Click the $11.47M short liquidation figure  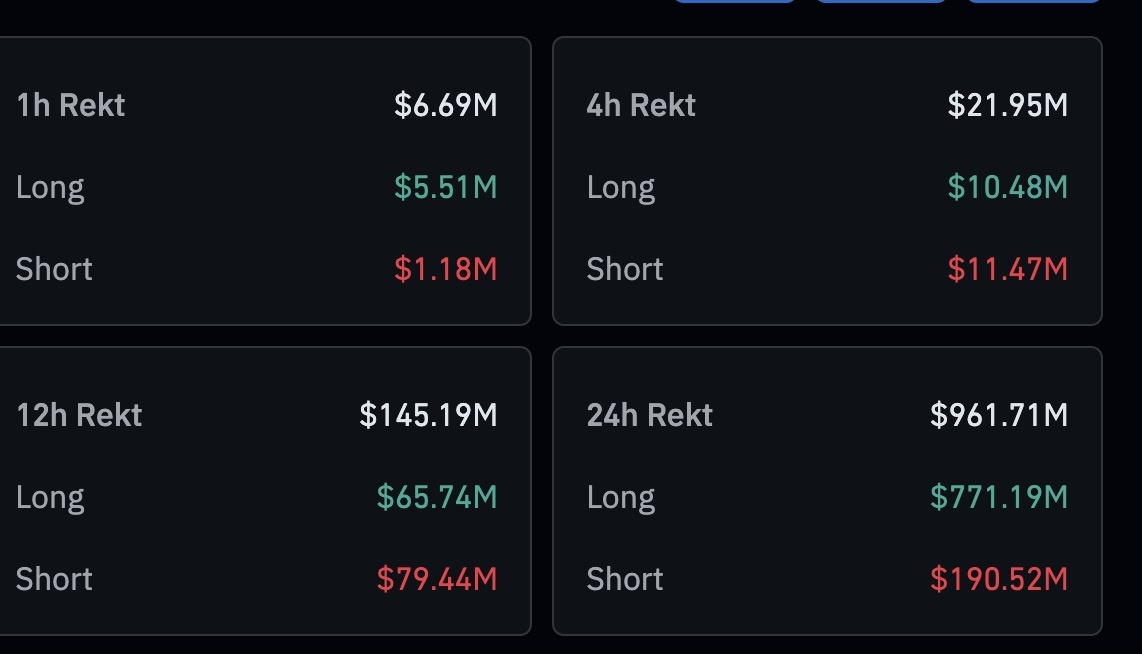point(1007,269)
